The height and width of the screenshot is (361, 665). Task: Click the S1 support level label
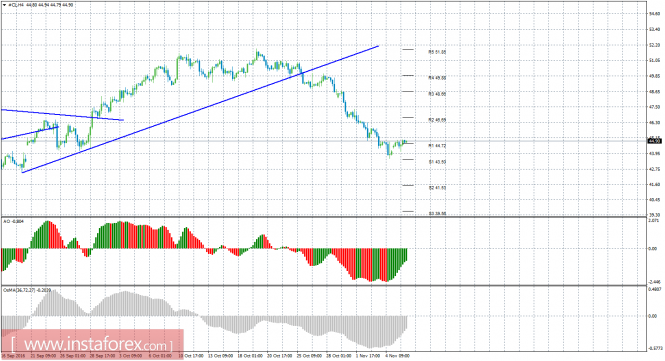437,162
